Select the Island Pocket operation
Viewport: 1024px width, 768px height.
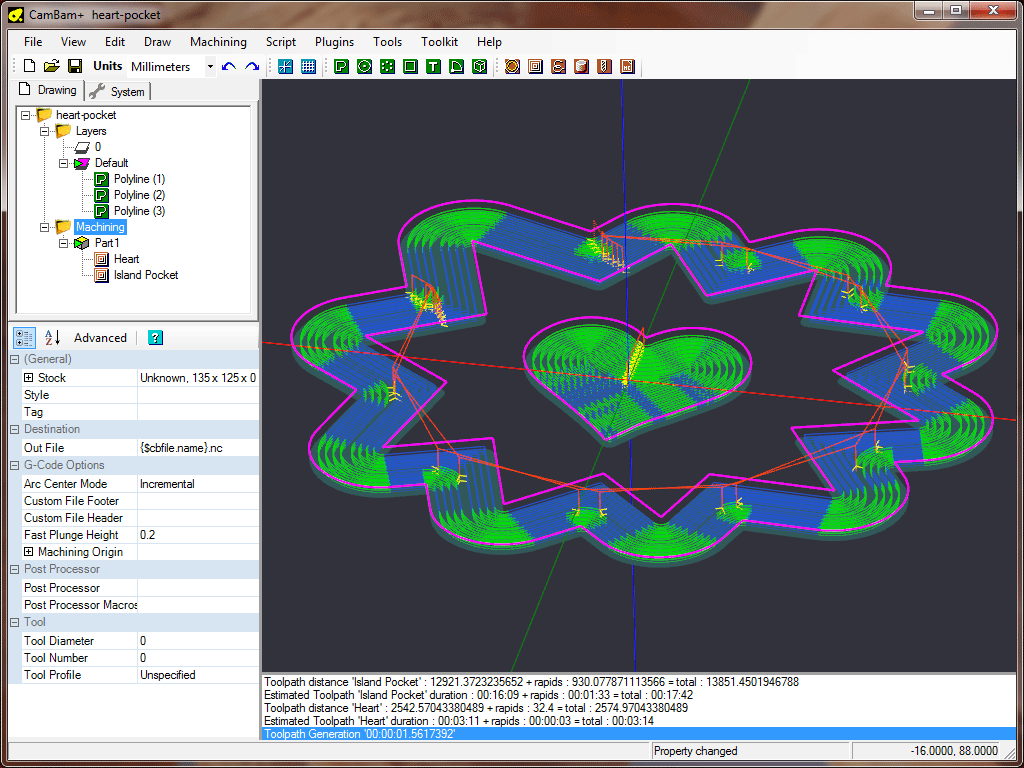pos(146,275)
